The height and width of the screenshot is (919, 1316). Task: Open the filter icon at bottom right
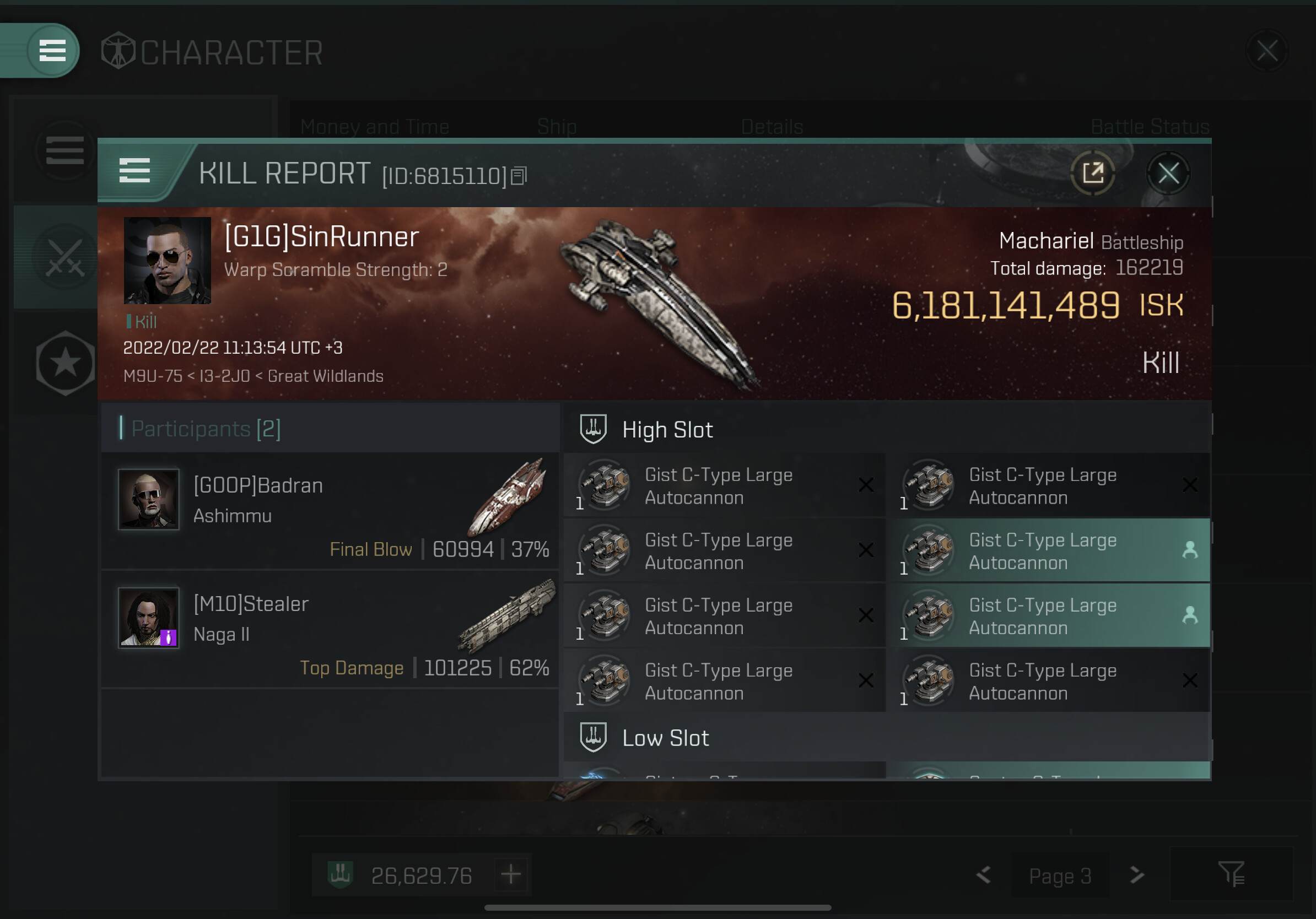point(1231,874)
